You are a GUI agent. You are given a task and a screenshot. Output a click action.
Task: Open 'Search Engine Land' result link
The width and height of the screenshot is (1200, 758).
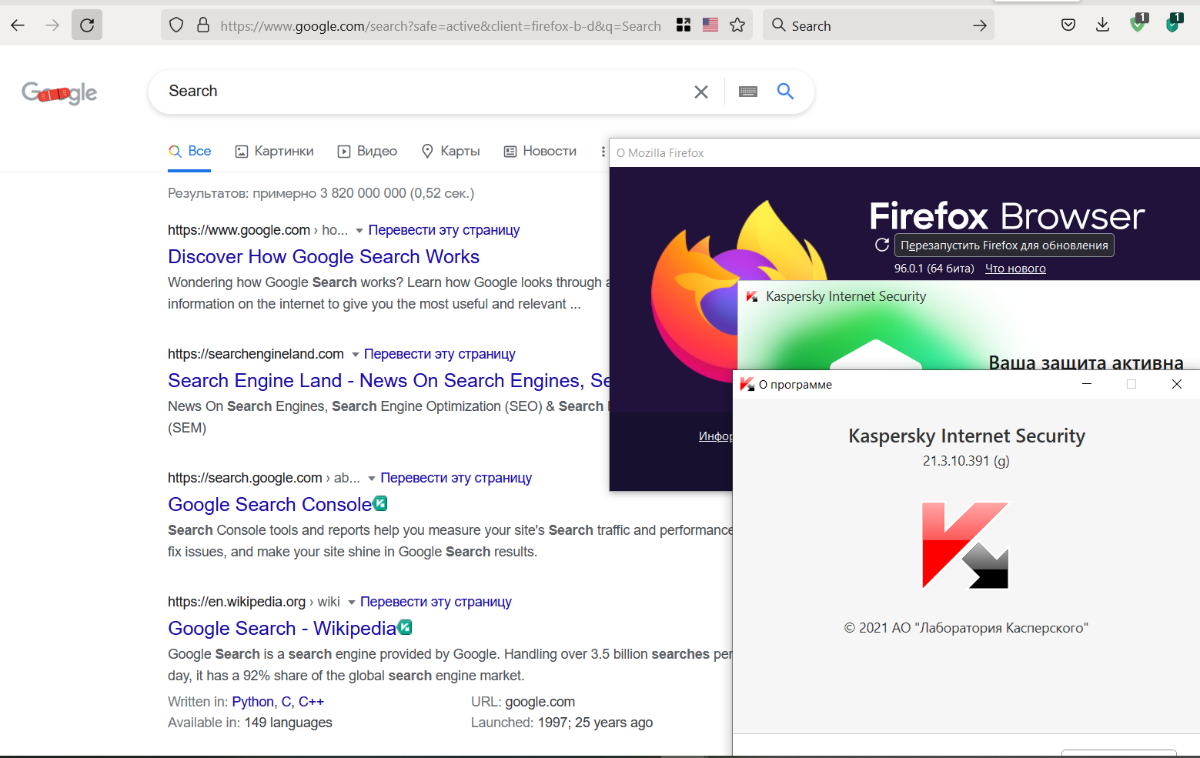[x=389, y=380]
